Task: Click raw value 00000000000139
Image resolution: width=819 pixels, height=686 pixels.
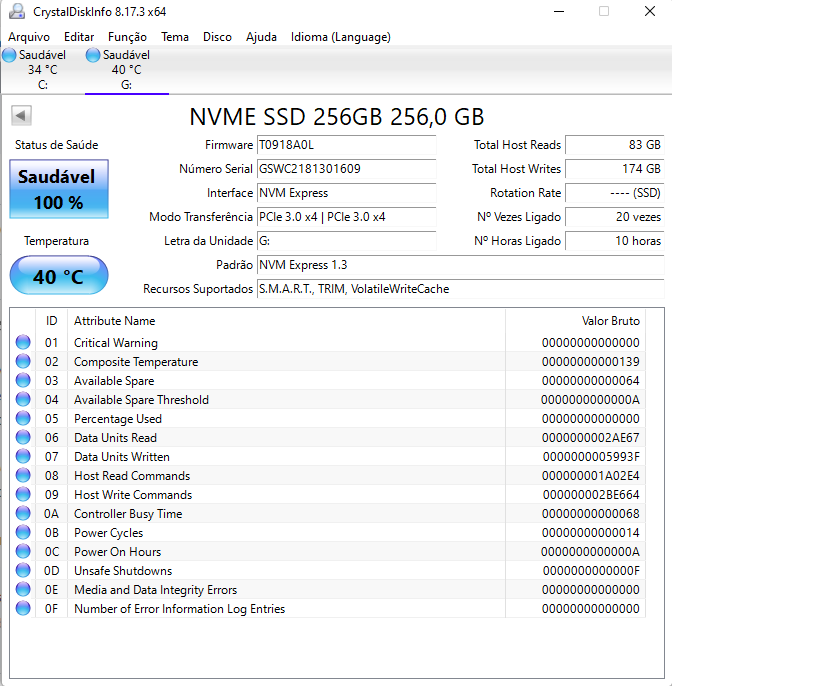Action: (590, 362)
